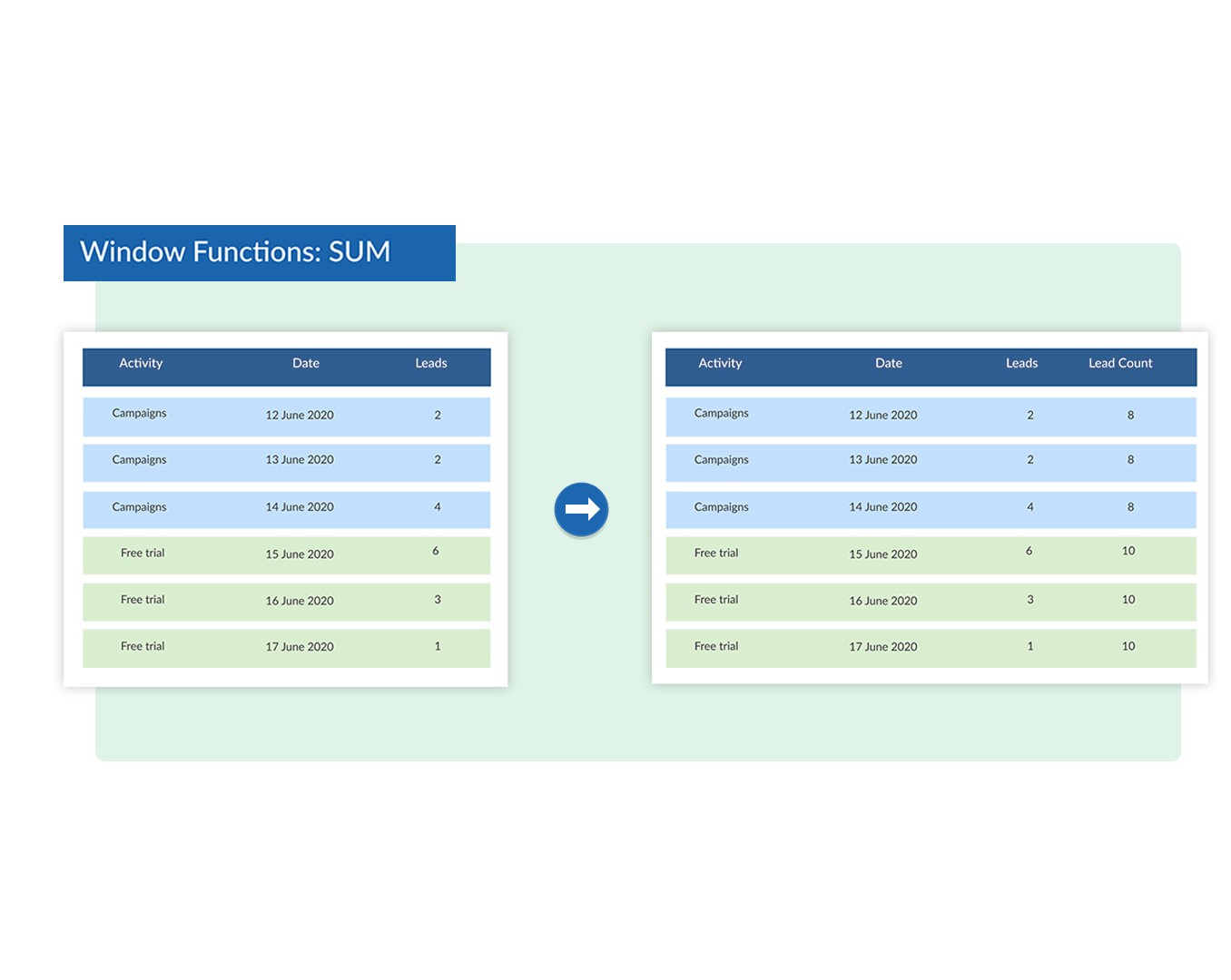Click the blue right-arrow circle icon
This screenshot has width=1231, height=980.
[x=581, y=510]
